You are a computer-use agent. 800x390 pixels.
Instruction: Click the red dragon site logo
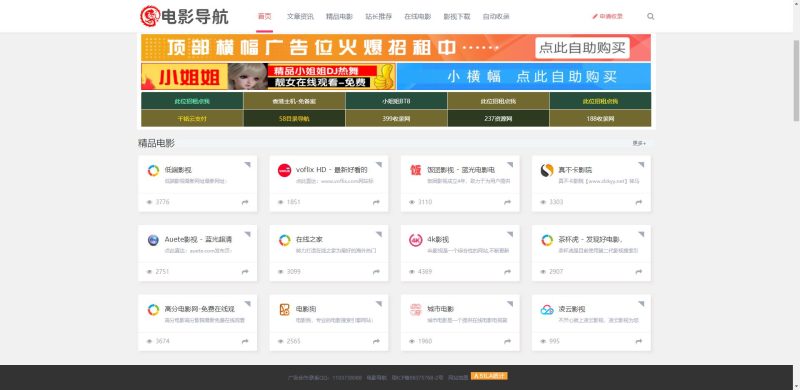(x=150, y=16)
